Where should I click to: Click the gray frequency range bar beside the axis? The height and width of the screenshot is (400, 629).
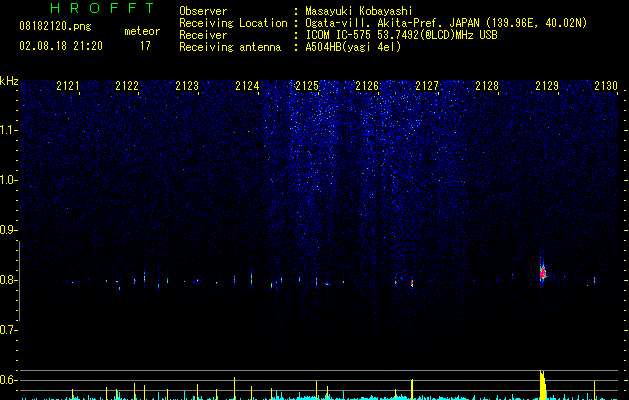coord(19,280)
